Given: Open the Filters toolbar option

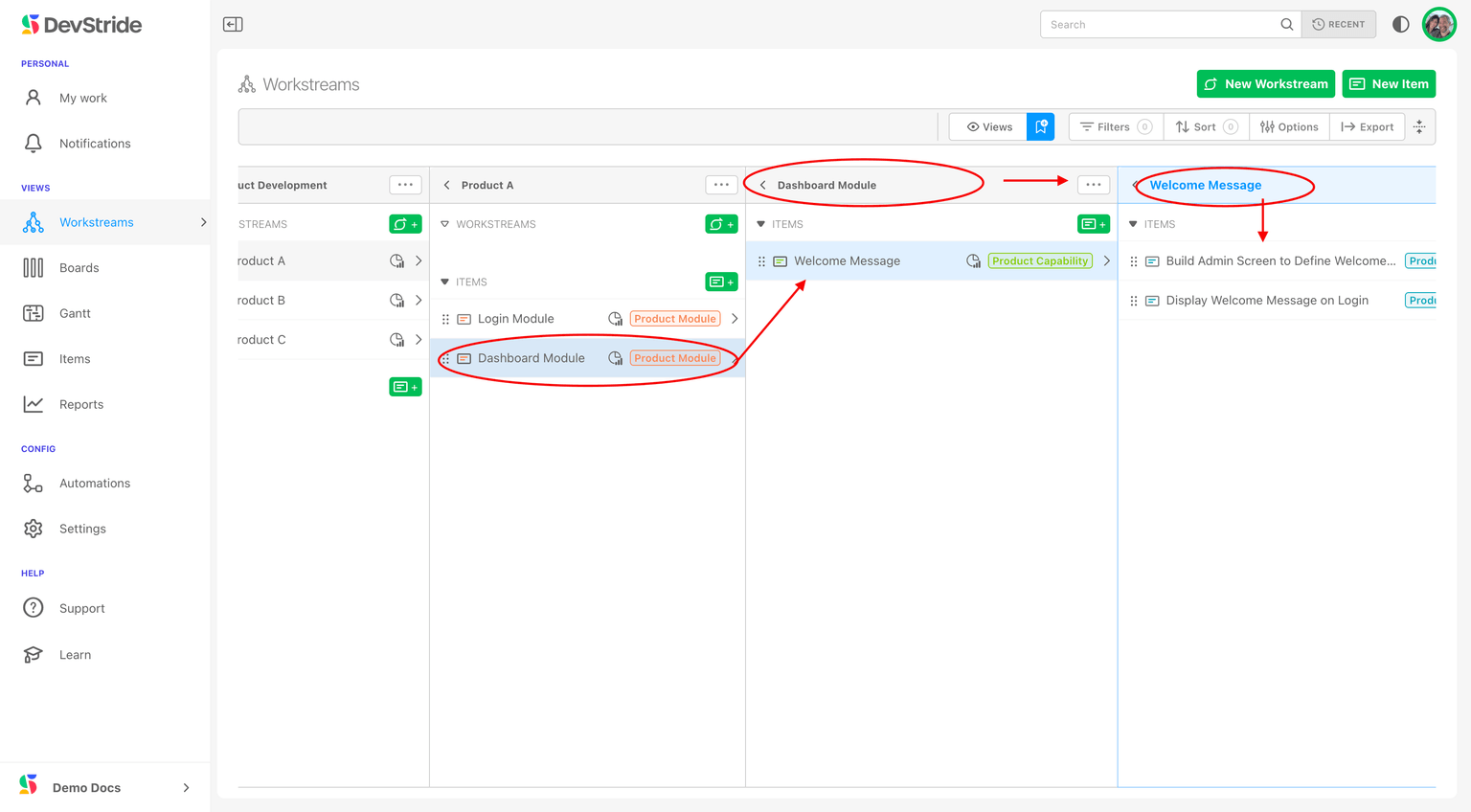Looking at the screenshot, I should click(x=1115, y=126).
